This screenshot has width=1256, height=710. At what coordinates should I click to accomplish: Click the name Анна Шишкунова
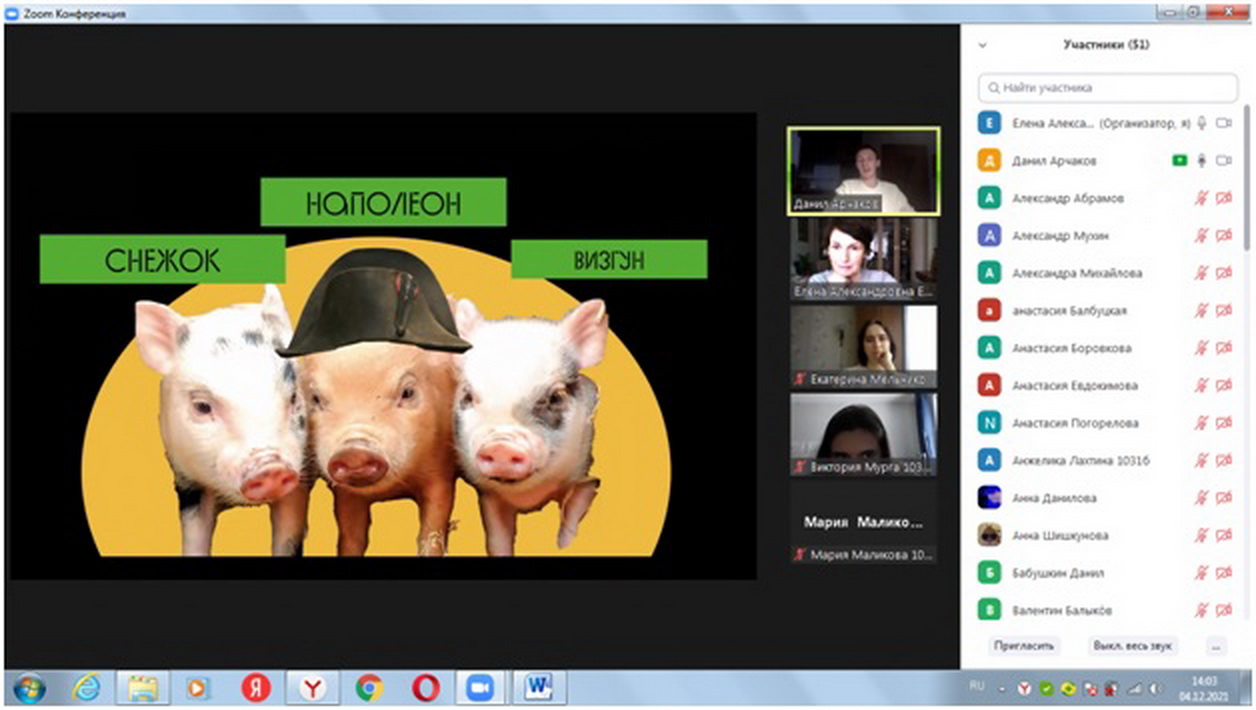pyautogui.click(x=1059, y=536)
